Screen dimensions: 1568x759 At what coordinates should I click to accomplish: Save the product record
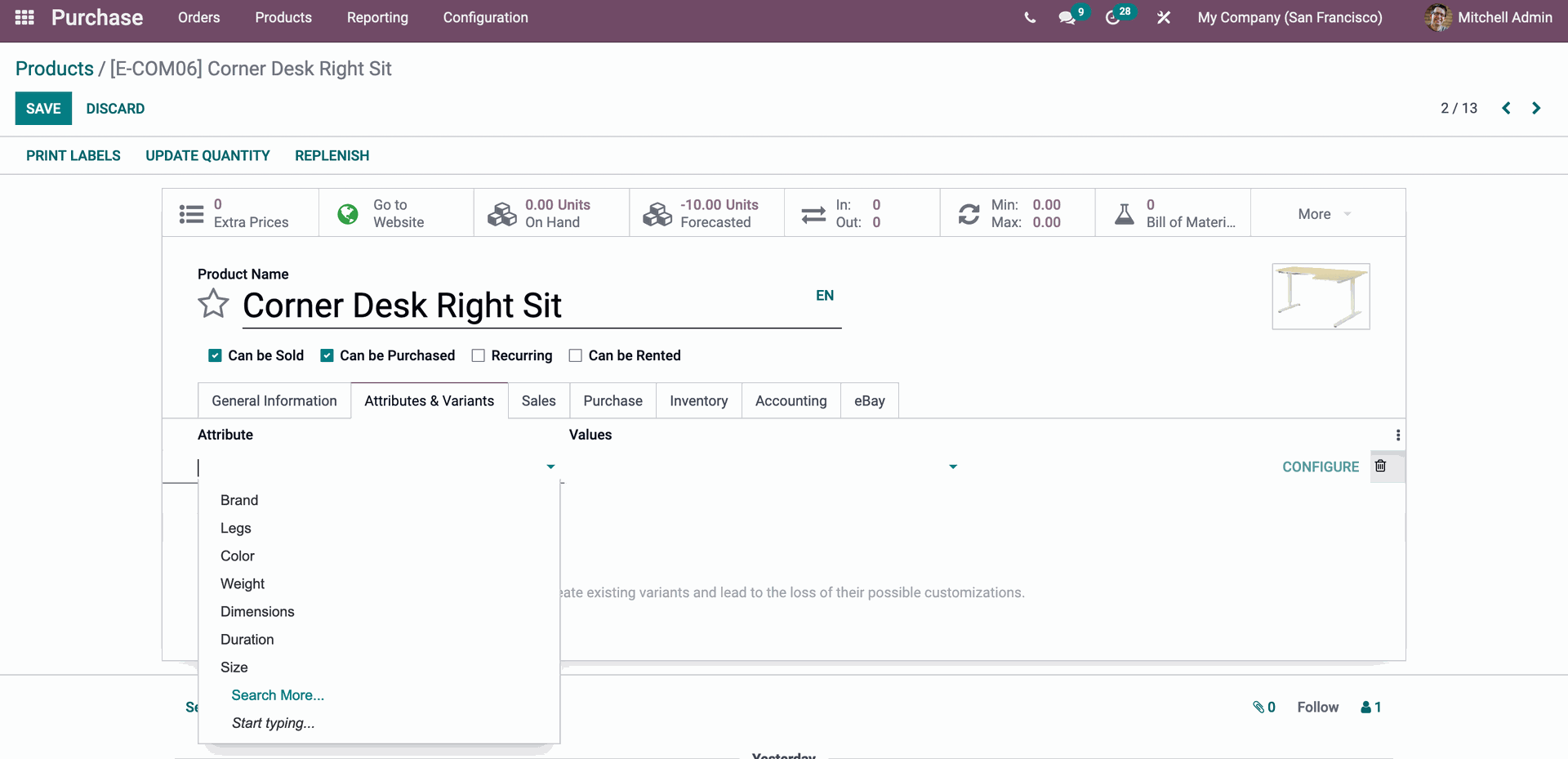coord(43,109)
